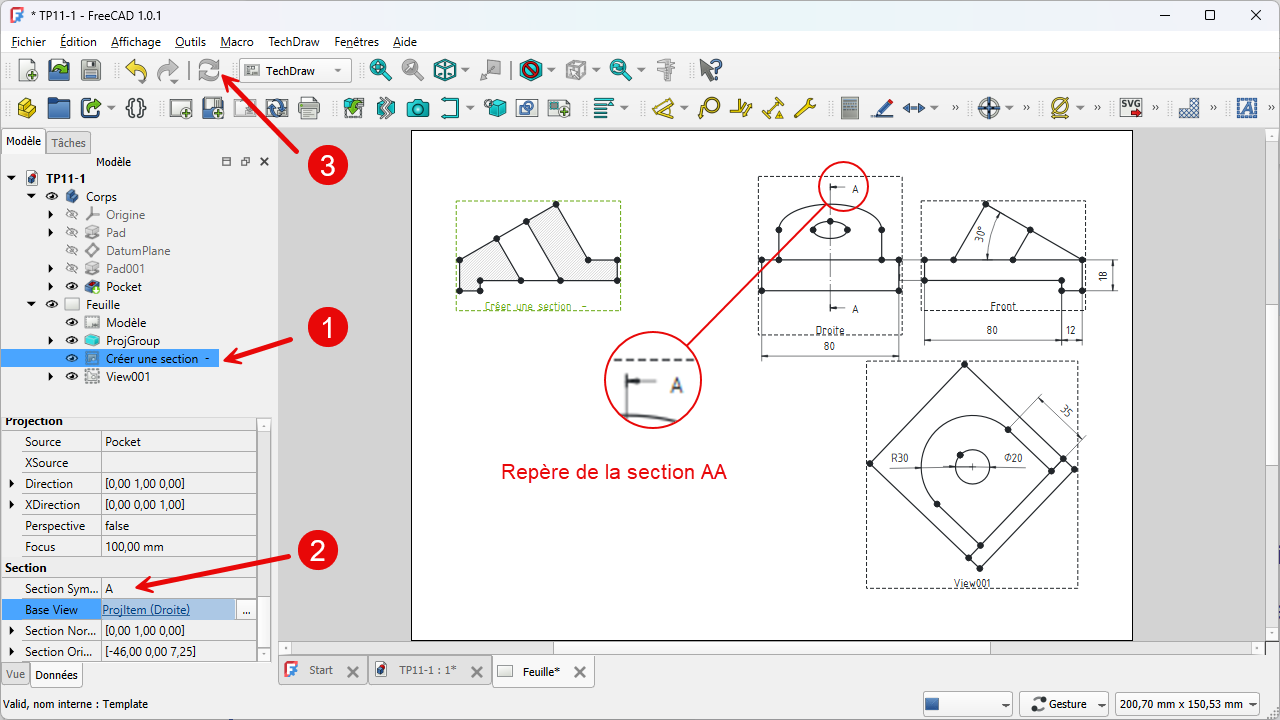Show the hidden Origine item

click(x=72, y=215)
